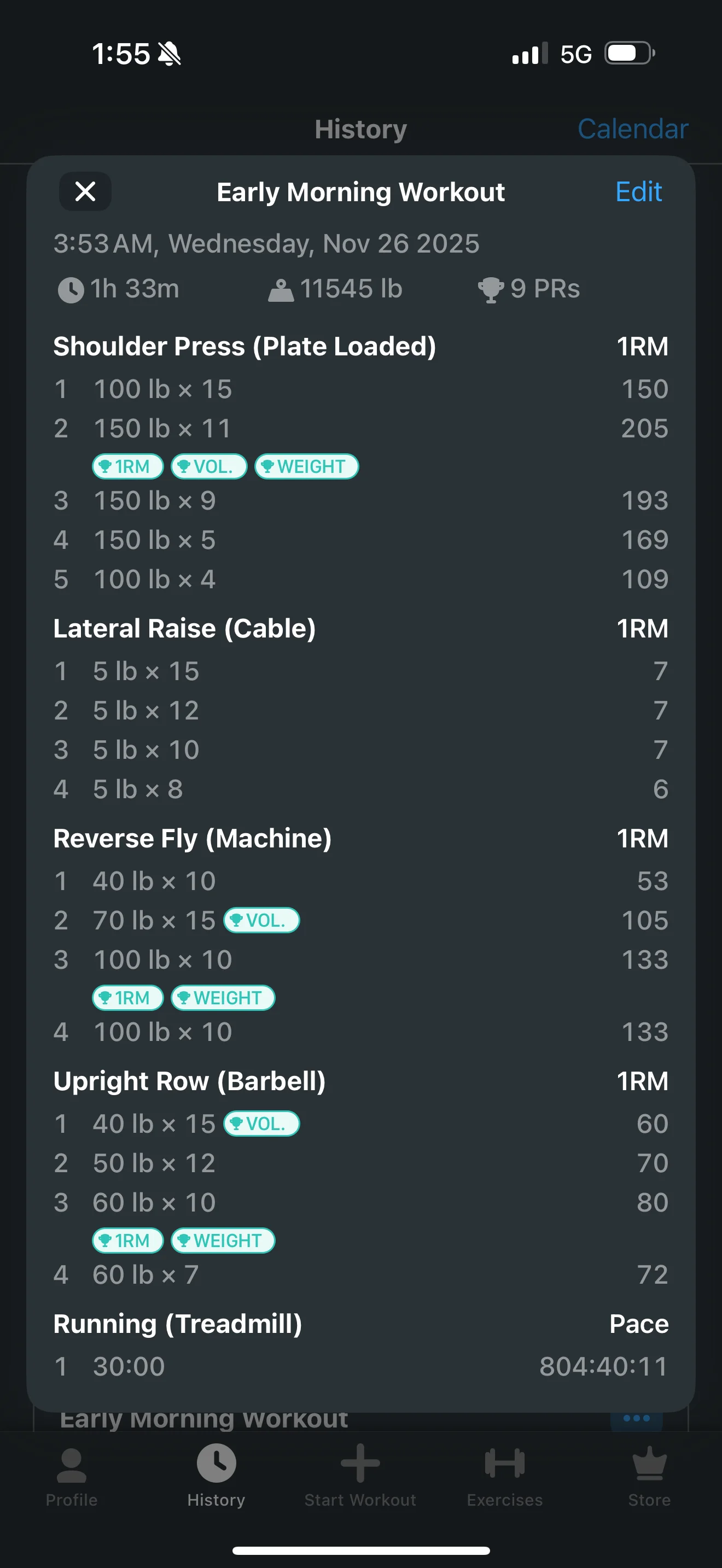Select the Shoulder Press (Plate Loaded) exercise

(x=244, y=346)
